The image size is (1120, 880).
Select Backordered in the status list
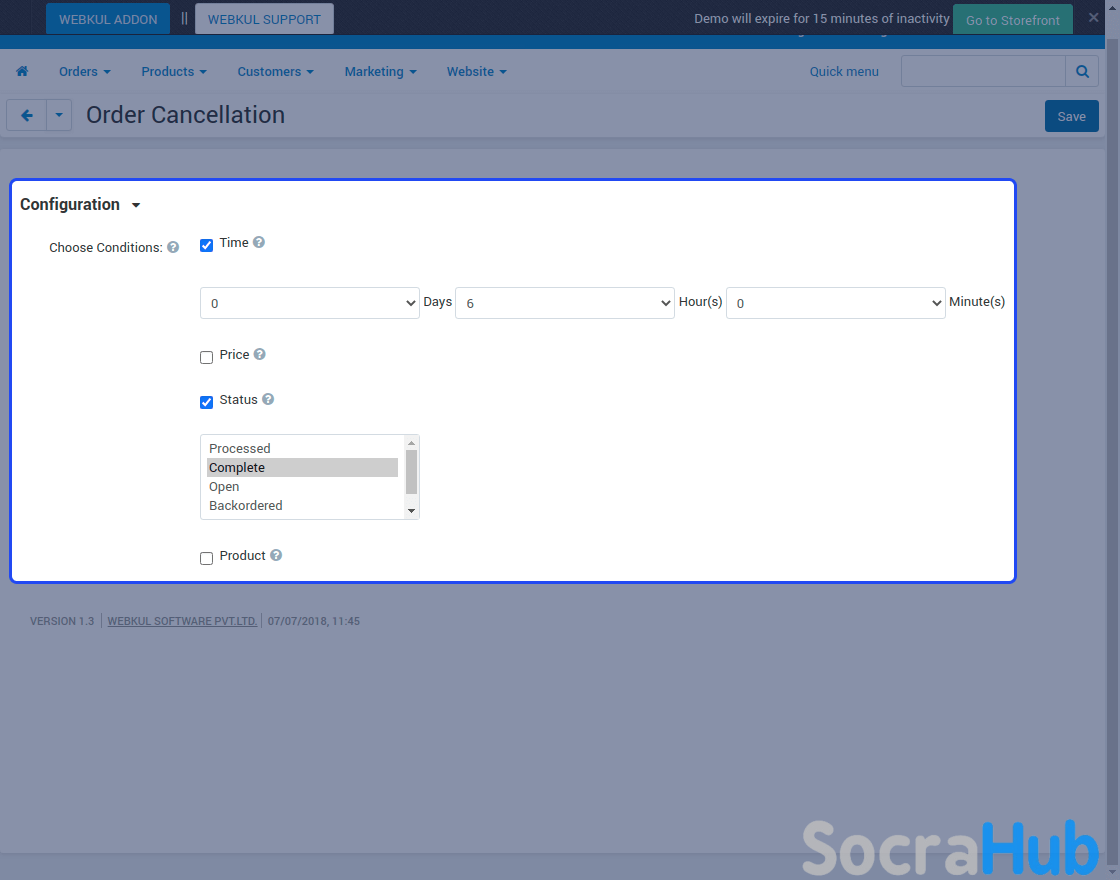click(x=246, y=506)
